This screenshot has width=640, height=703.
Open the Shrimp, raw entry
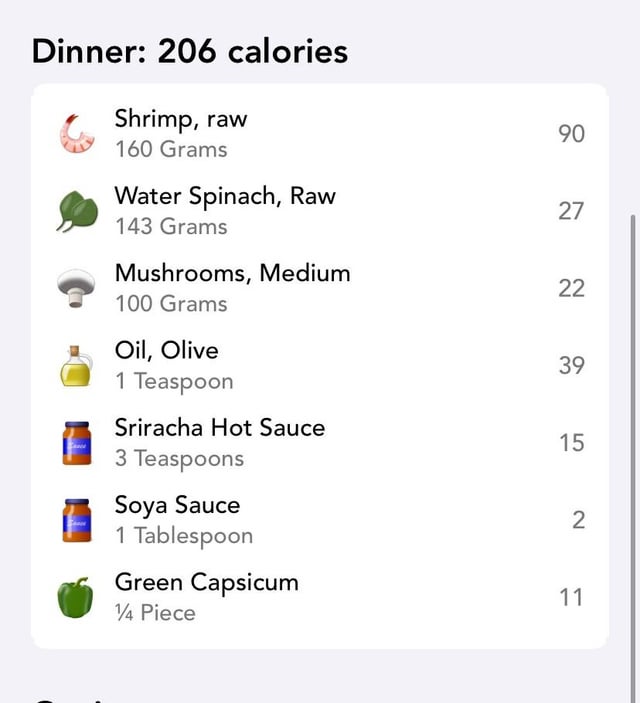click(320, 134)
